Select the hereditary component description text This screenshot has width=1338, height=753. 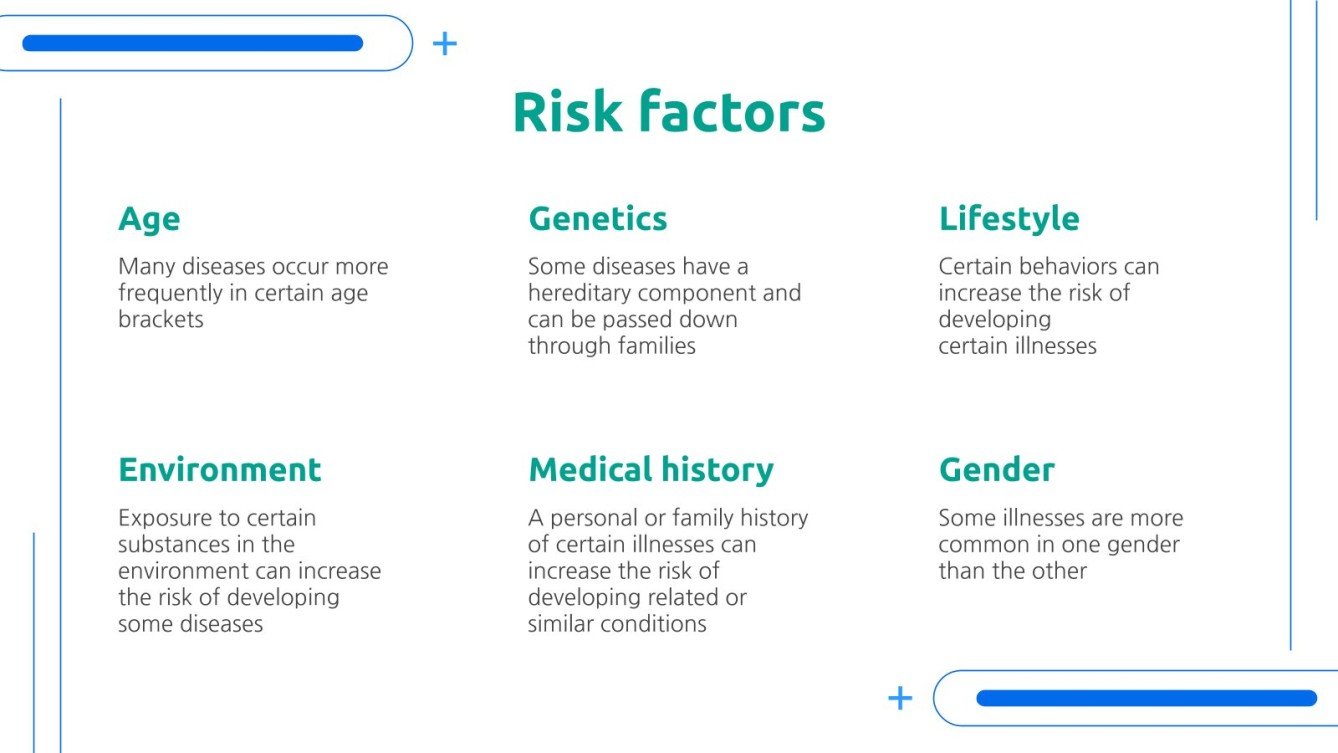[664, 306]
